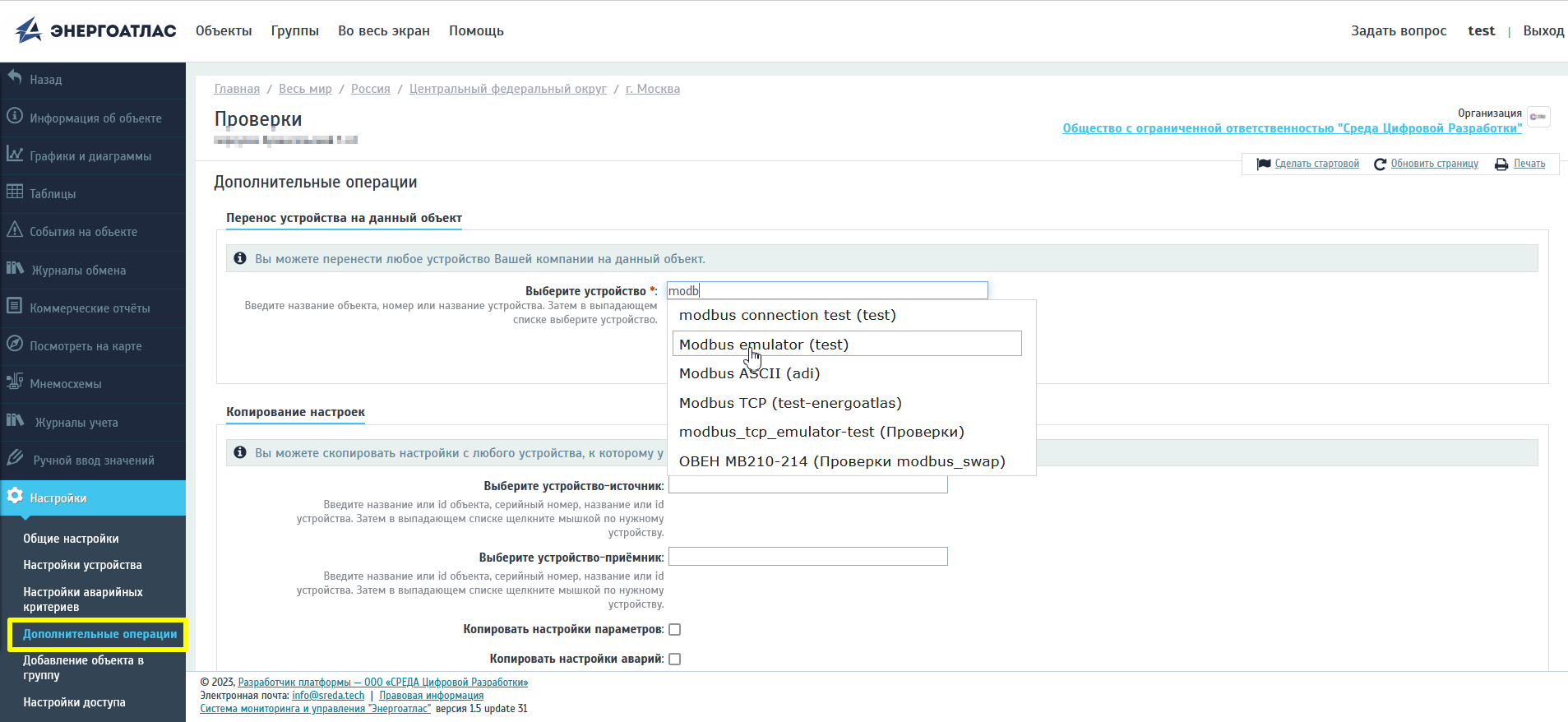
Task: Click the warning icon for События на объекте
Action: click(x=15, y=229)
